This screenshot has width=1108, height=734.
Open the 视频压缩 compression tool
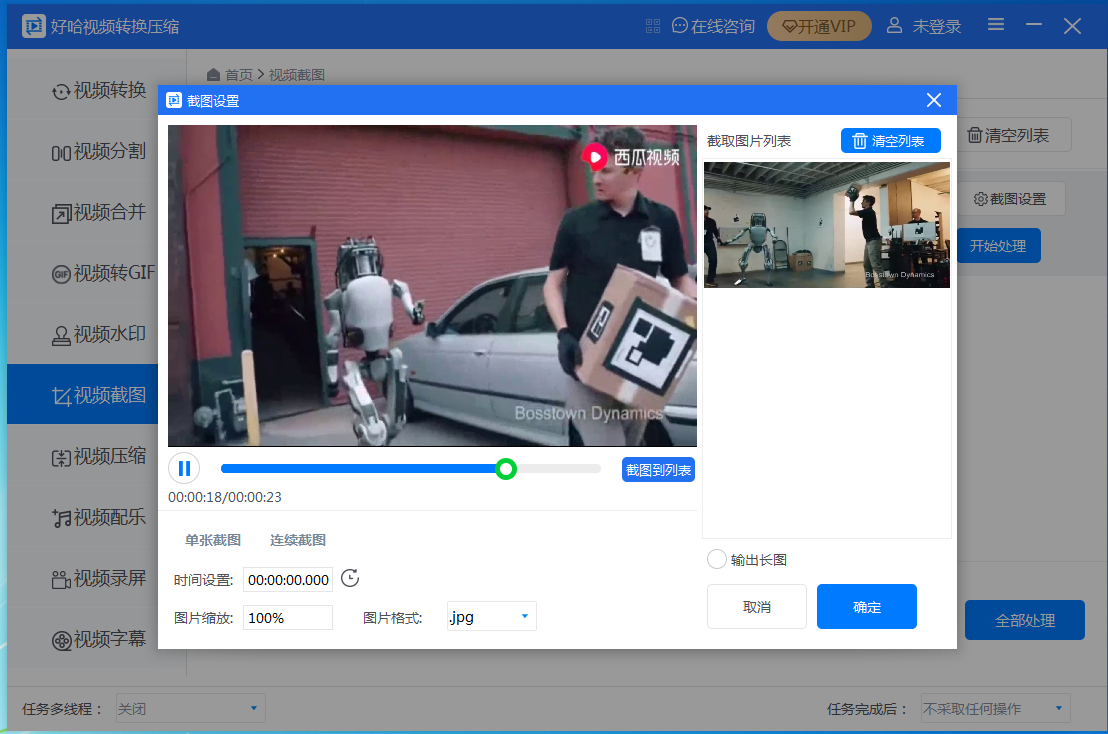(90, 456)
